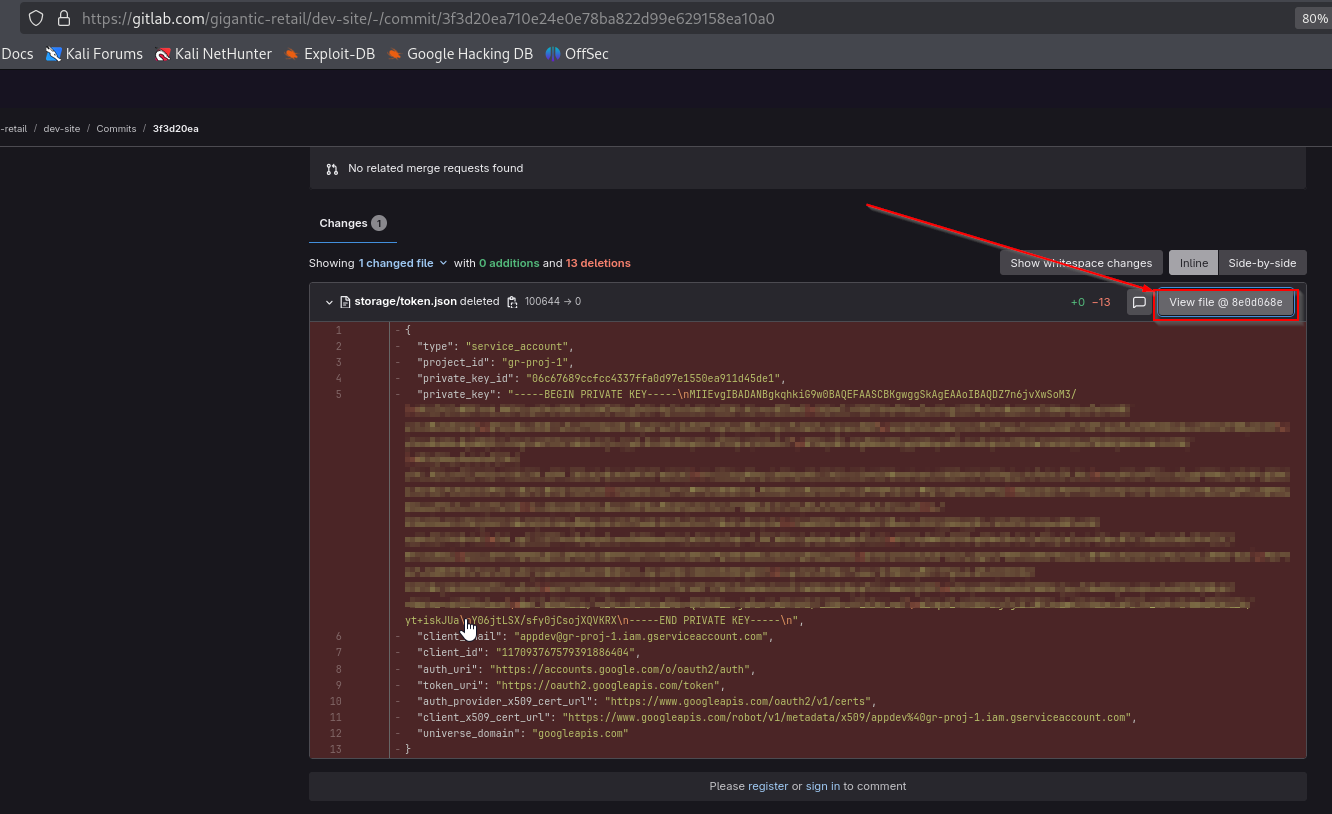Click the 'No related merge requests found' text
Viewport: 1332px width, 814px height.
point(436,168)
